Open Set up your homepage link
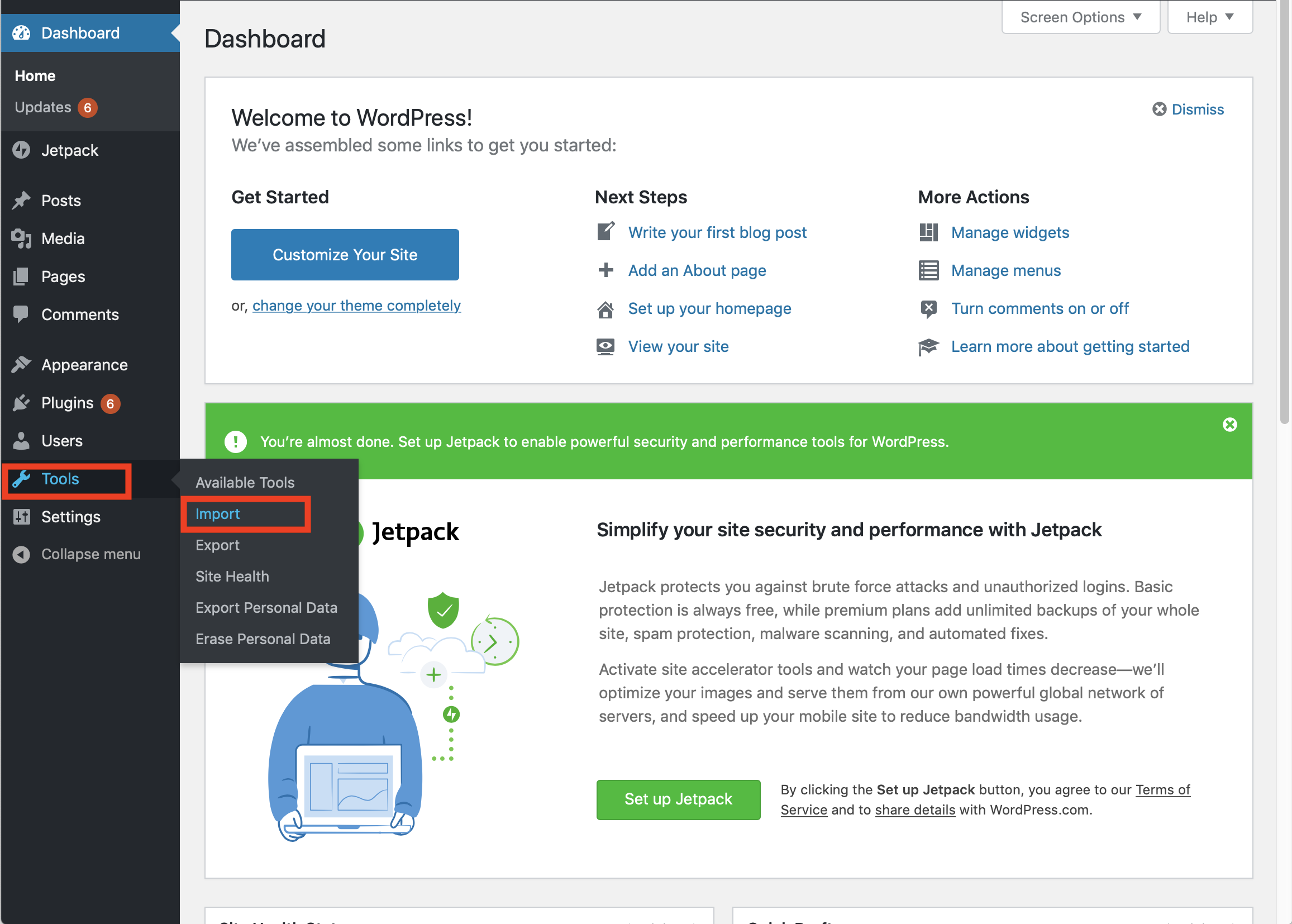The width and height of the screenshot is (1292, 924). click(x=709, y=308)
